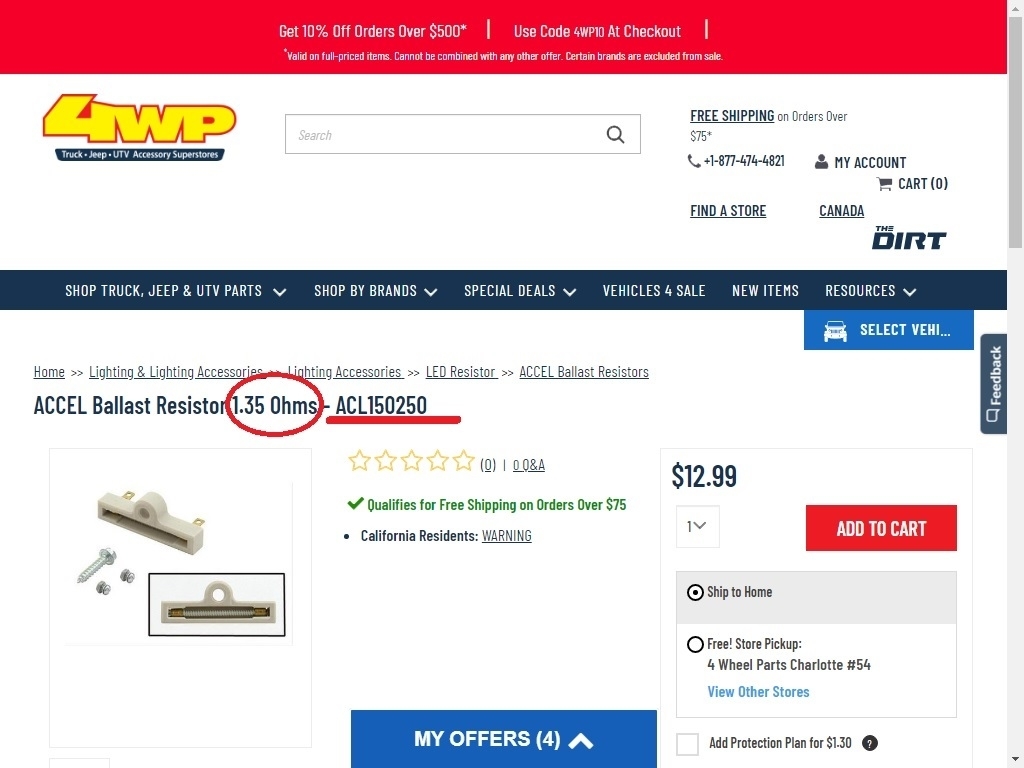Check the Add Protection Plan box

pyautogui.click(x=687, y=744)
